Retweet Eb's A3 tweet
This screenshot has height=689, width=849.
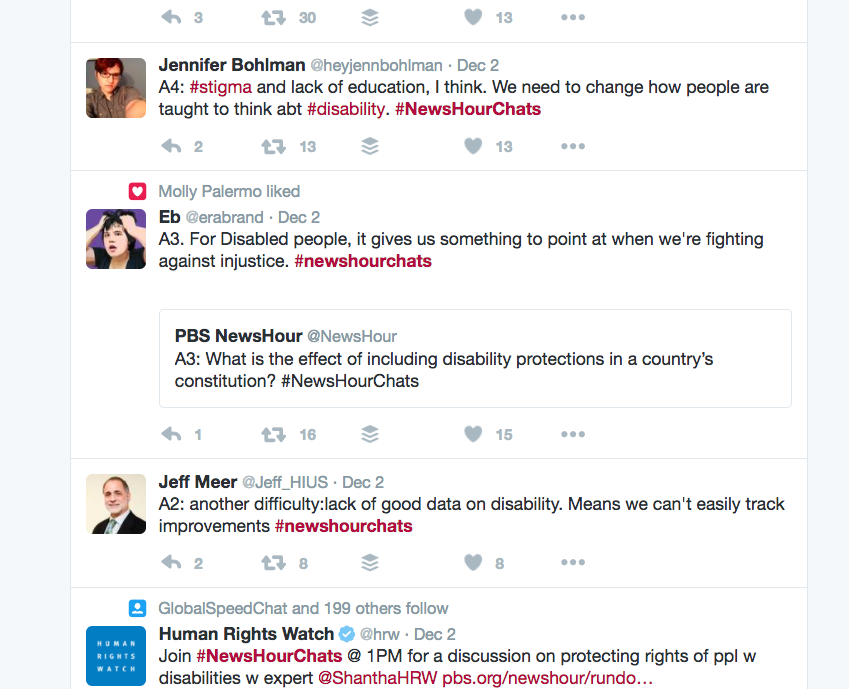273,434
